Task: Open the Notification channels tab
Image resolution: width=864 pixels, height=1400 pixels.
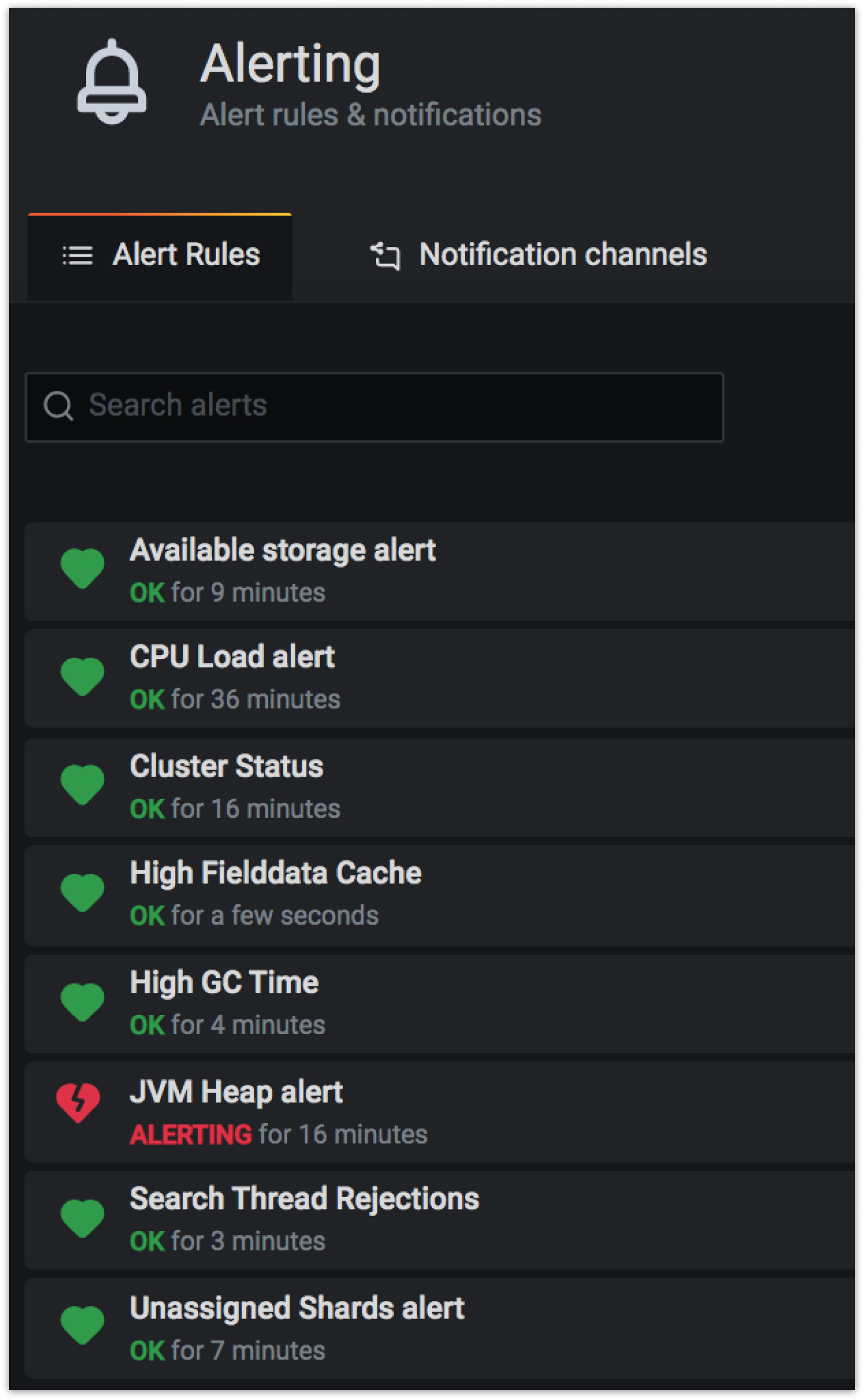Action: coord(538,255)
